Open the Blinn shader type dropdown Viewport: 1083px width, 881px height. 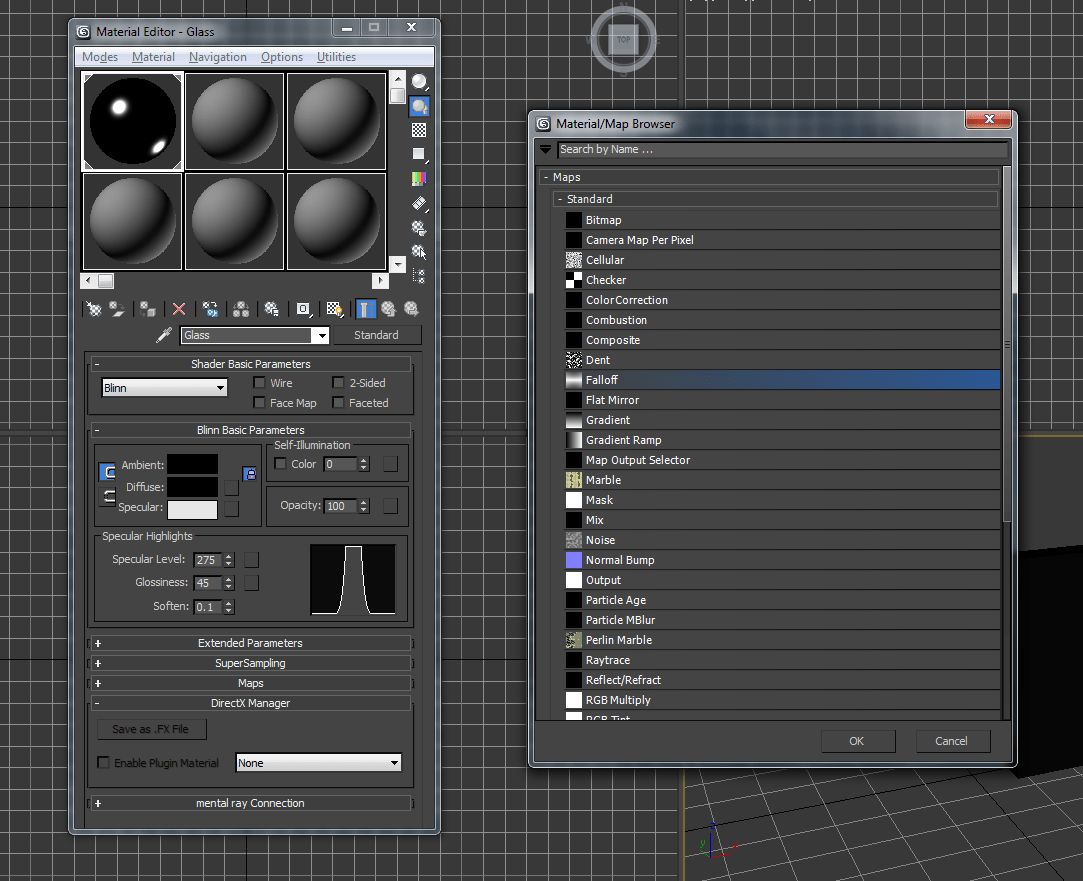pyautogui.click(x=165, y=387)
